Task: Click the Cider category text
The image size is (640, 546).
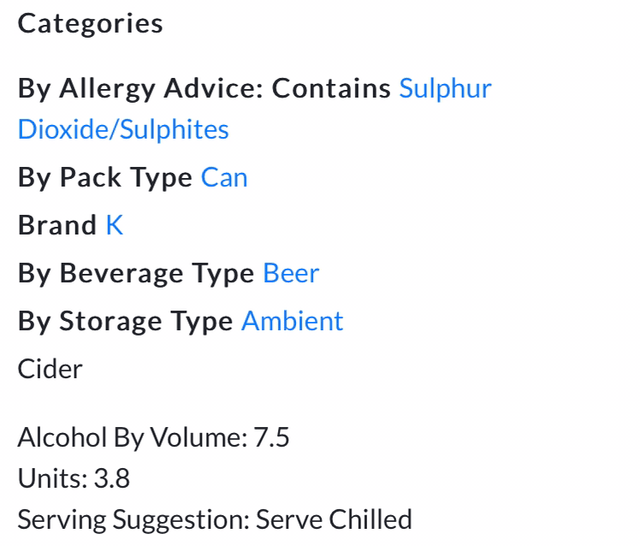Action: point(50,369)
